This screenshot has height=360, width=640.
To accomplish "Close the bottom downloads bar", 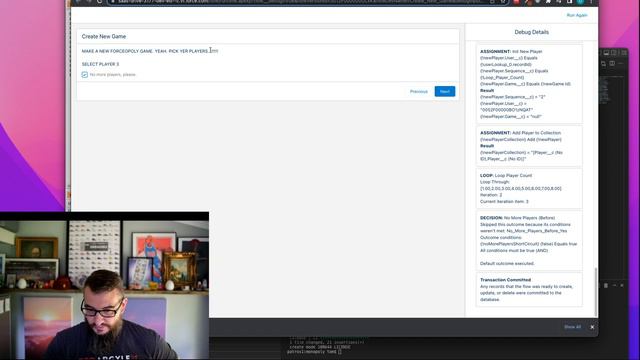I will pos(592,327).
